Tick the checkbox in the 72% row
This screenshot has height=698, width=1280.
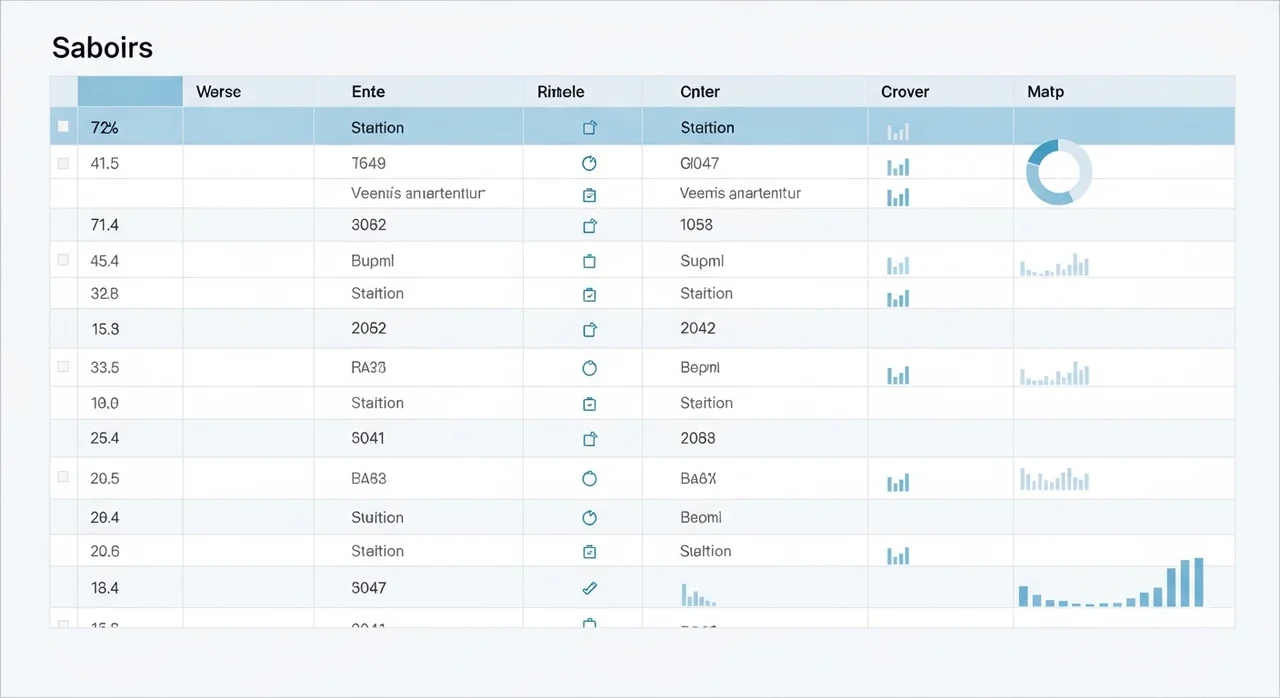coord(64,127)
